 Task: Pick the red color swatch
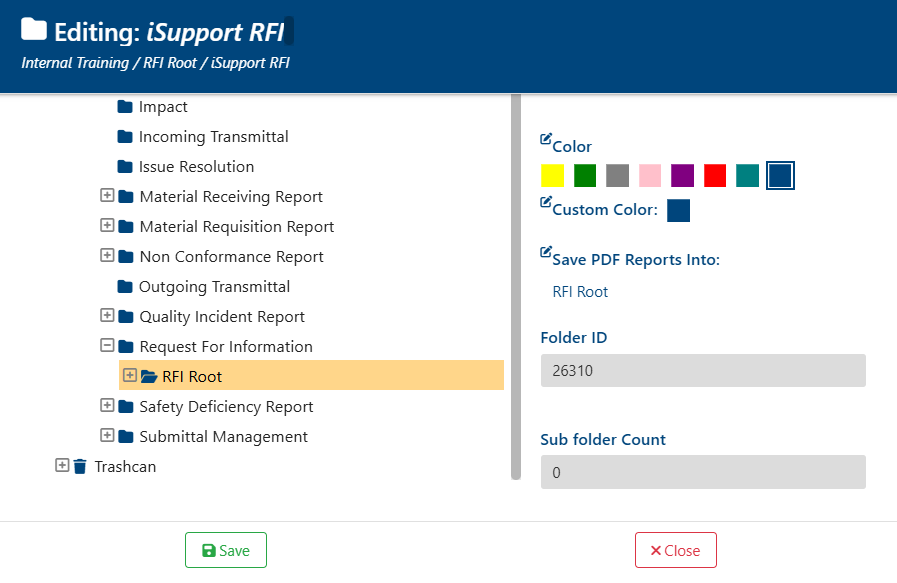[x=715, y=176]
